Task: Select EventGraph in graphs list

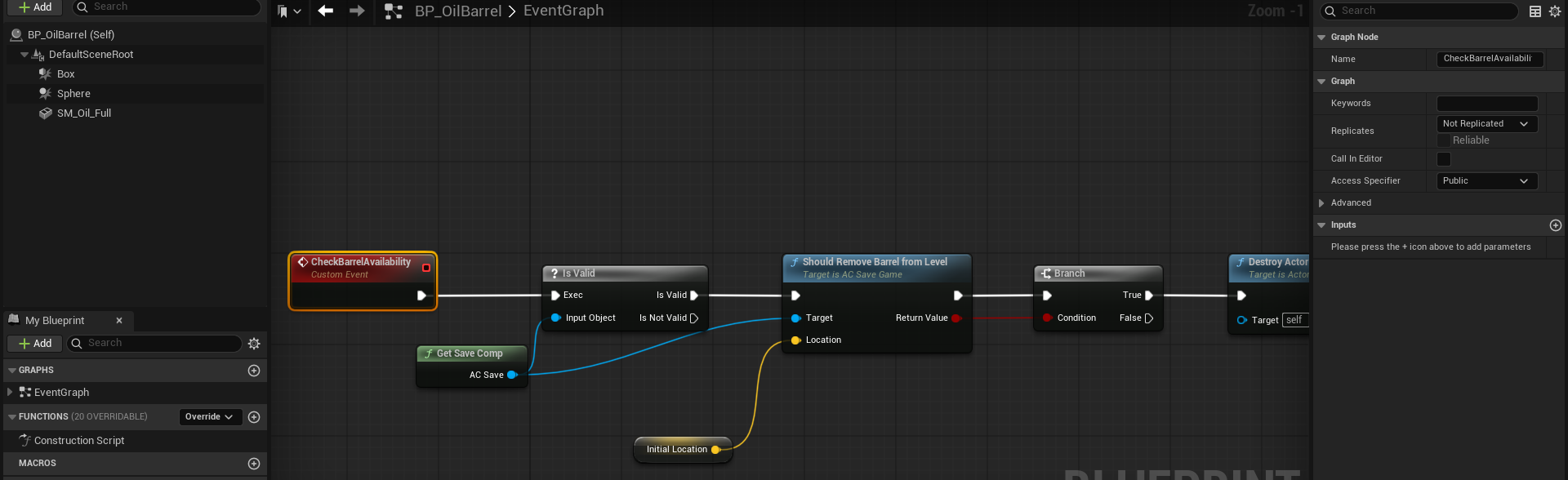Action: [x=61, y=393]
